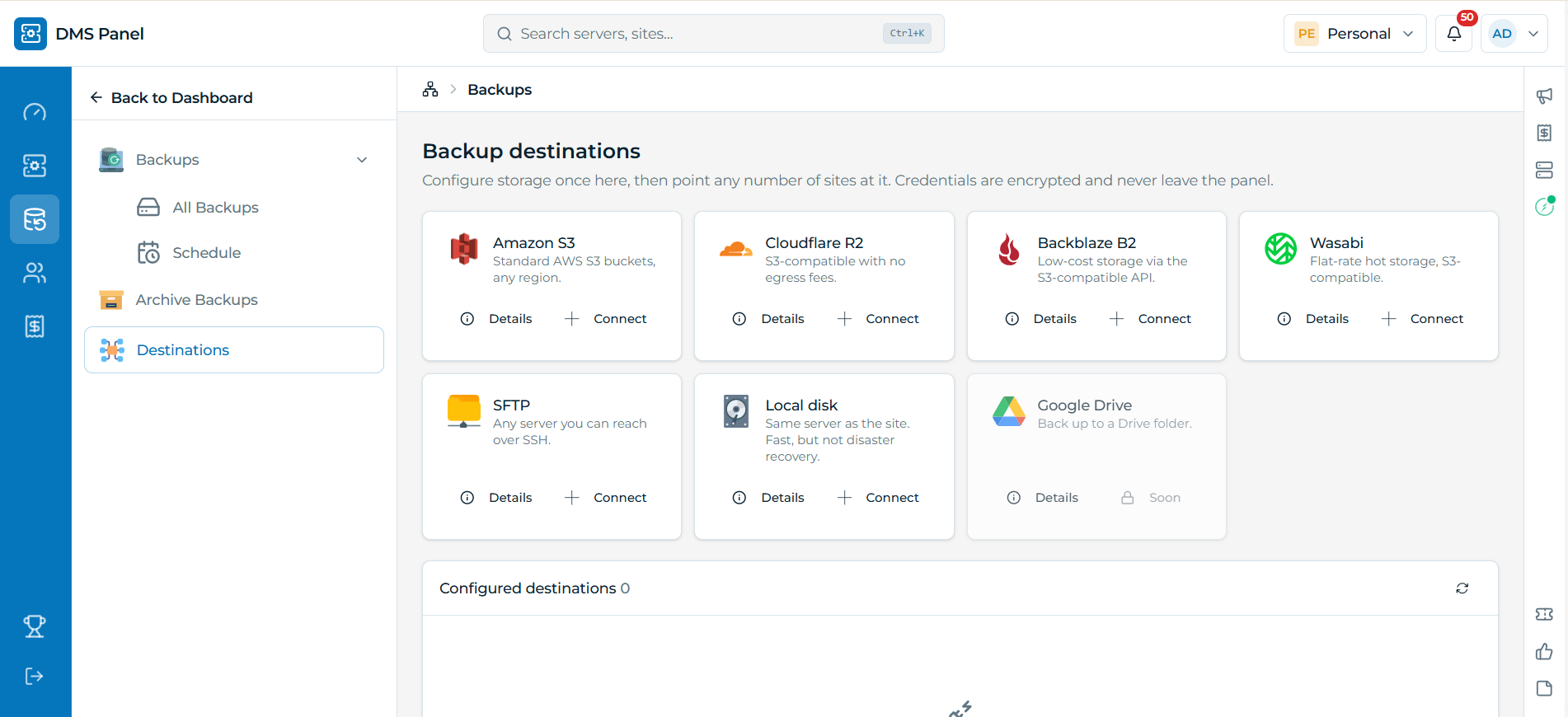This screenshot has height=717, width=1568.
Task: Open the invoice dollar icon in right rail
Action: (1544, 133)
